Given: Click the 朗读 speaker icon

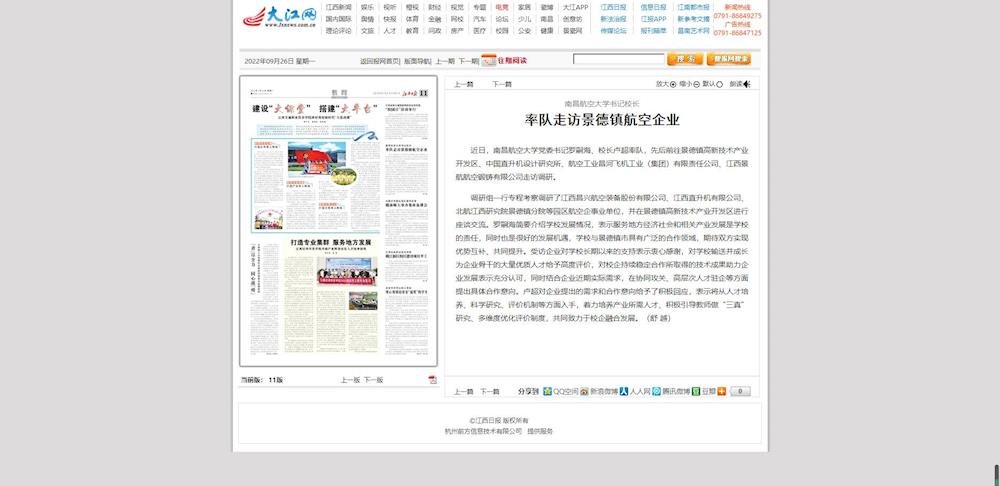Looking at the screenshot, I should [746, 84].
